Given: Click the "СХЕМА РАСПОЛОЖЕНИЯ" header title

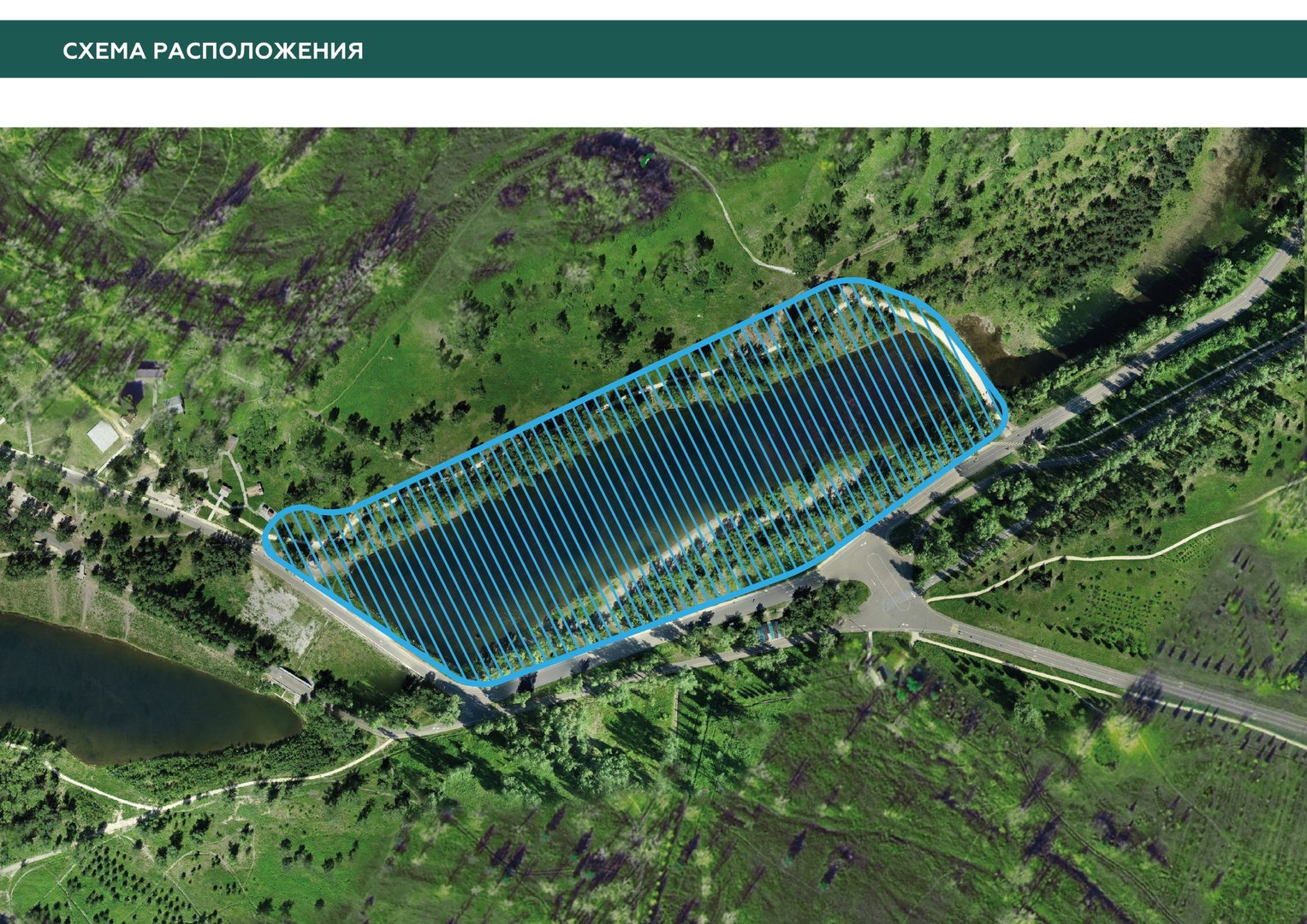Looking at the screenshot, I should [212, 50].
